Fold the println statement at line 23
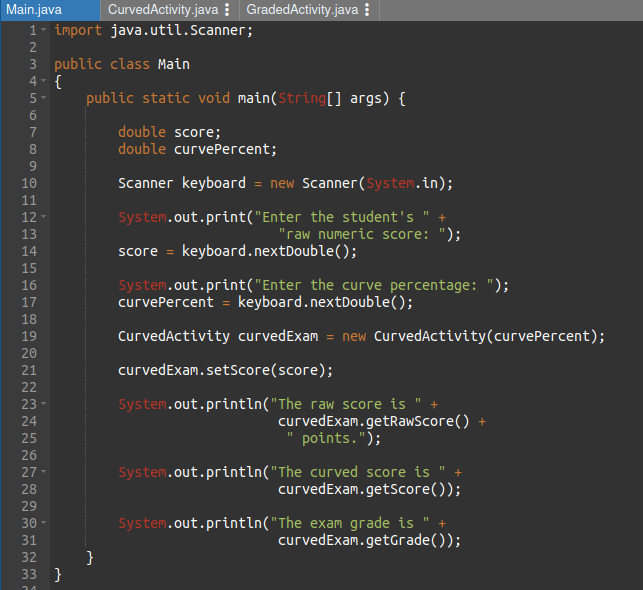 (x=45, y=404)
